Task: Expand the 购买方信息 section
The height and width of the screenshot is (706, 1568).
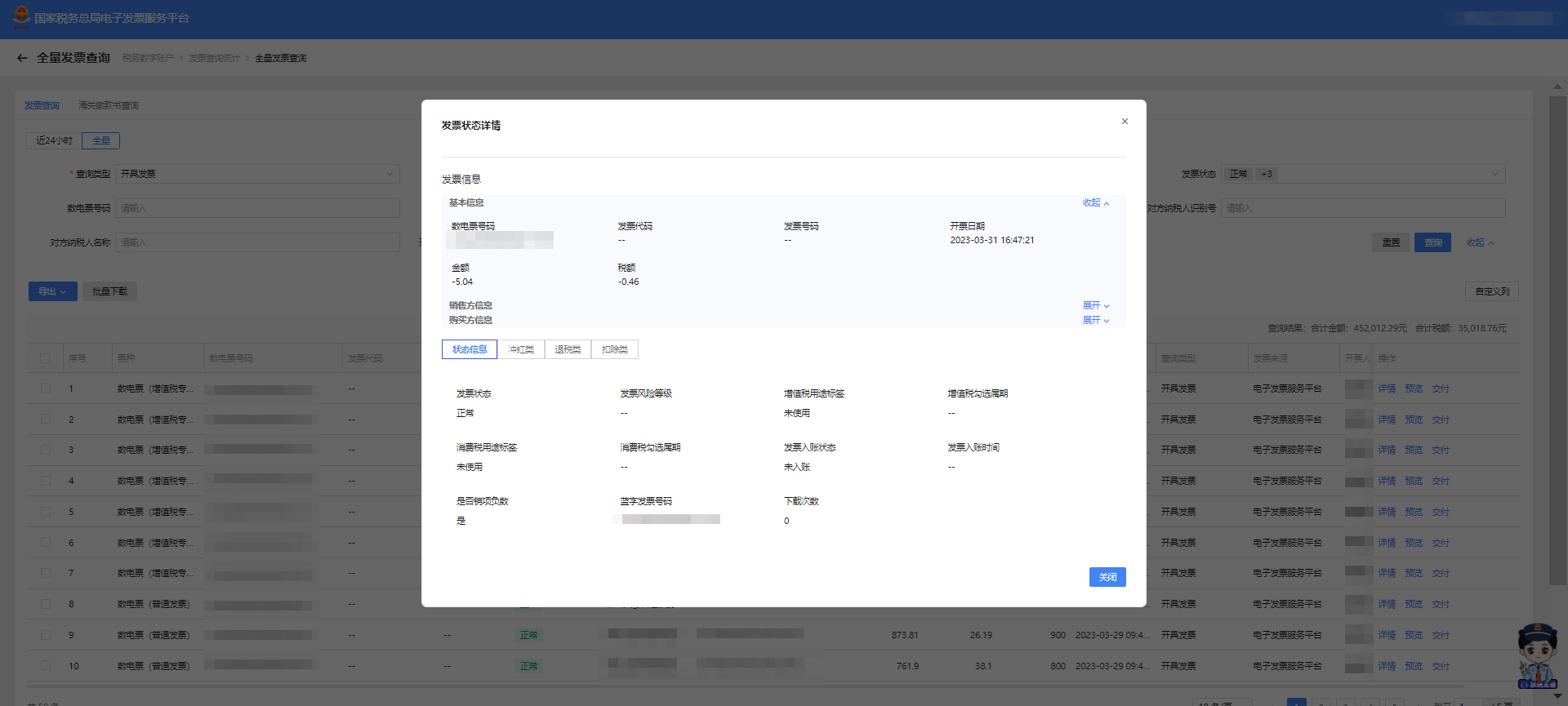Action: [x=1095, y=321]
